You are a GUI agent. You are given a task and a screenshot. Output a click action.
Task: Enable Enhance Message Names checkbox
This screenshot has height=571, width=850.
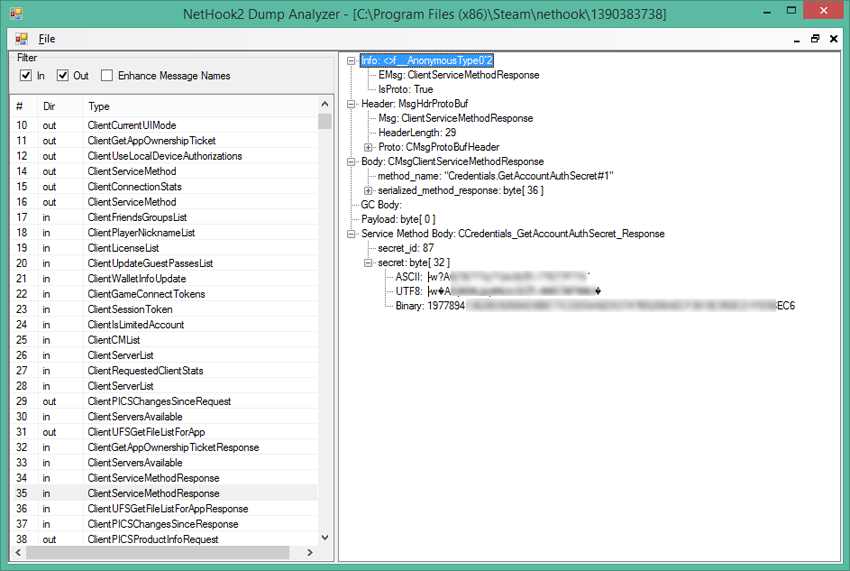107,75
